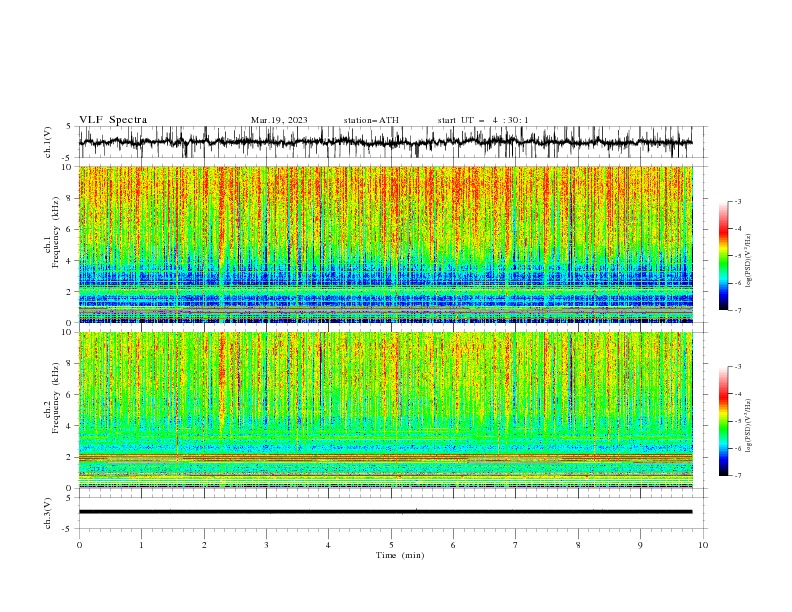792x612 pixels.
Task: Click the '-3' value on upper color scale
Action: [x=737, y=201]
